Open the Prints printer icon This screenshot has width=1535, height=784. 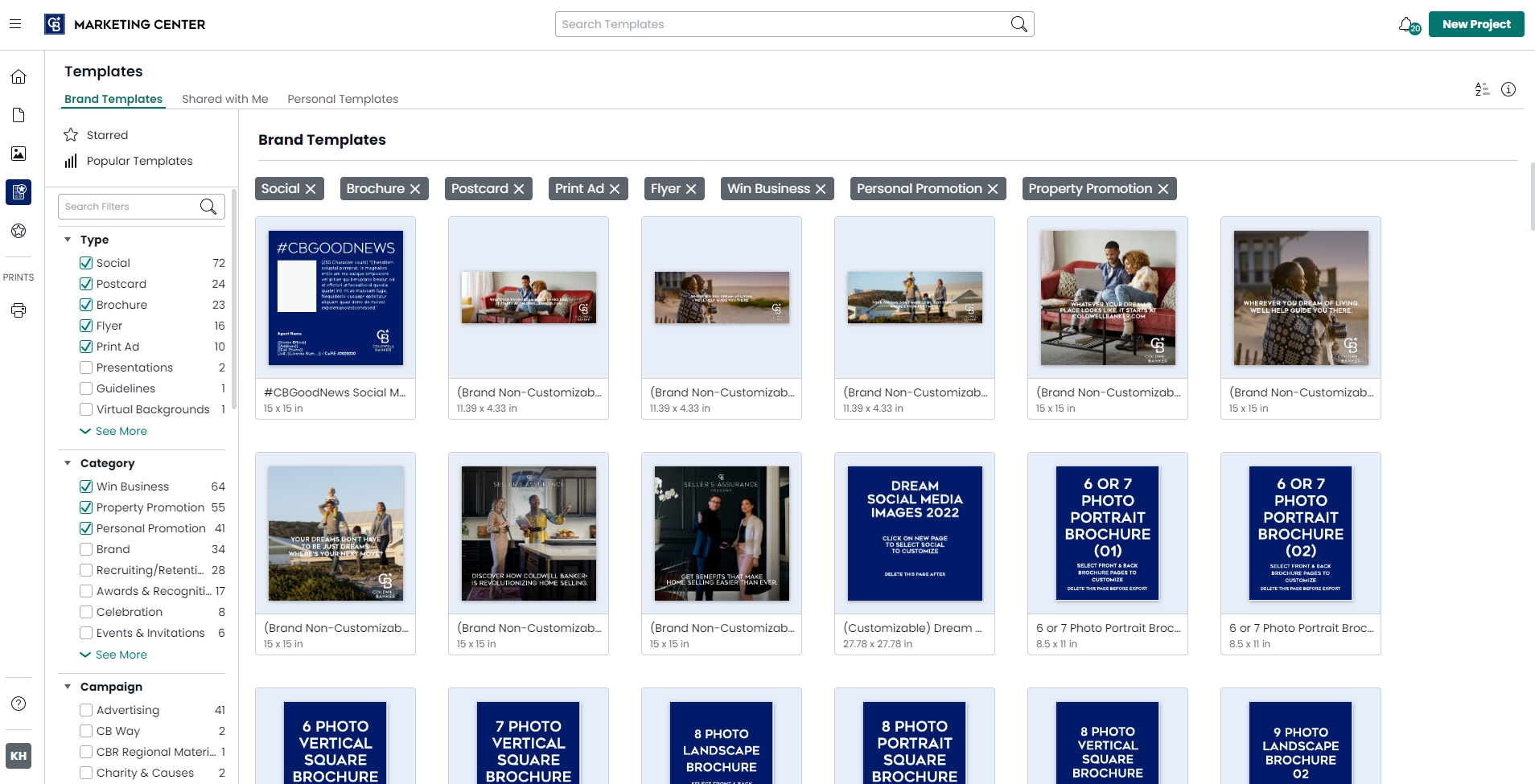click(19, 310)
